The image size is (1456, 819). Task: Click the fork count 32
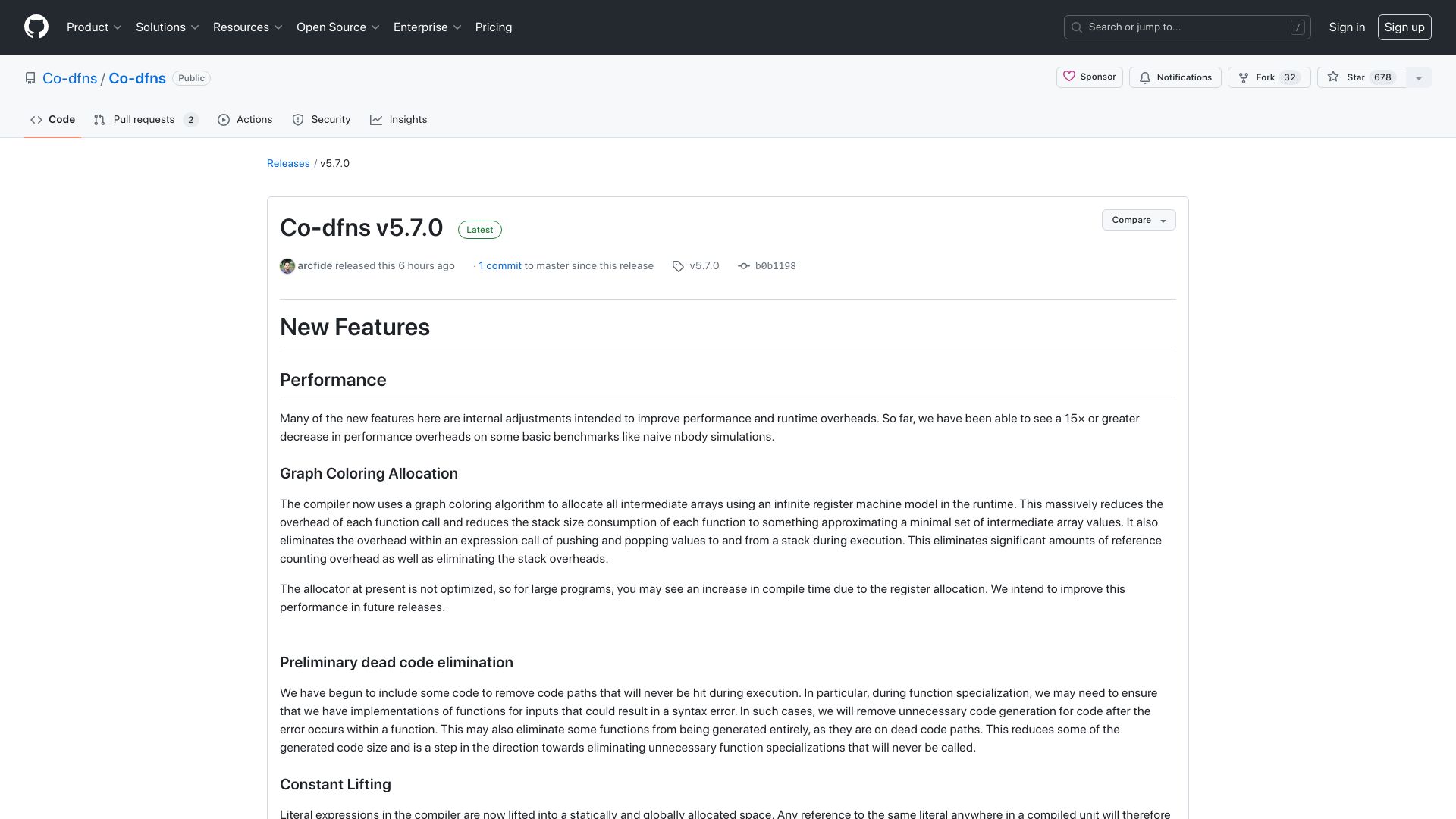[x=1290, y=77]
